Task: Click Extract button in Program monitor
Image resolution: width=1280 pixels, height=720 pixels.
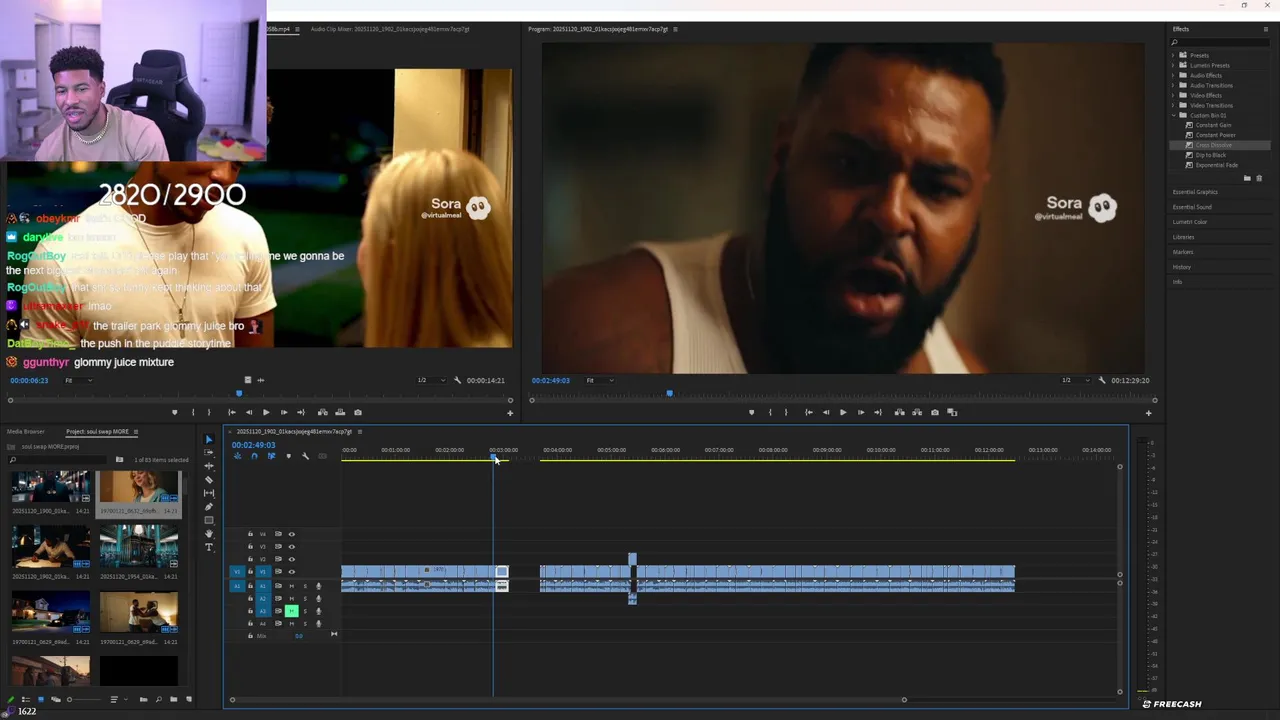Action: (x=917, y=412)
